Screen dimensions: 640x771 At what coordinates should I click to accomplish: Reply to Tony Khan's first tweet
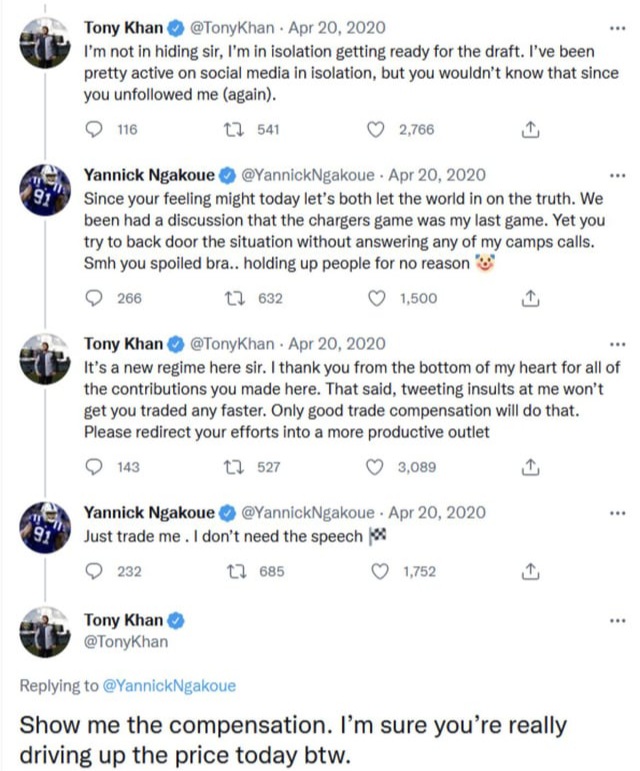(x=95, y=129)
